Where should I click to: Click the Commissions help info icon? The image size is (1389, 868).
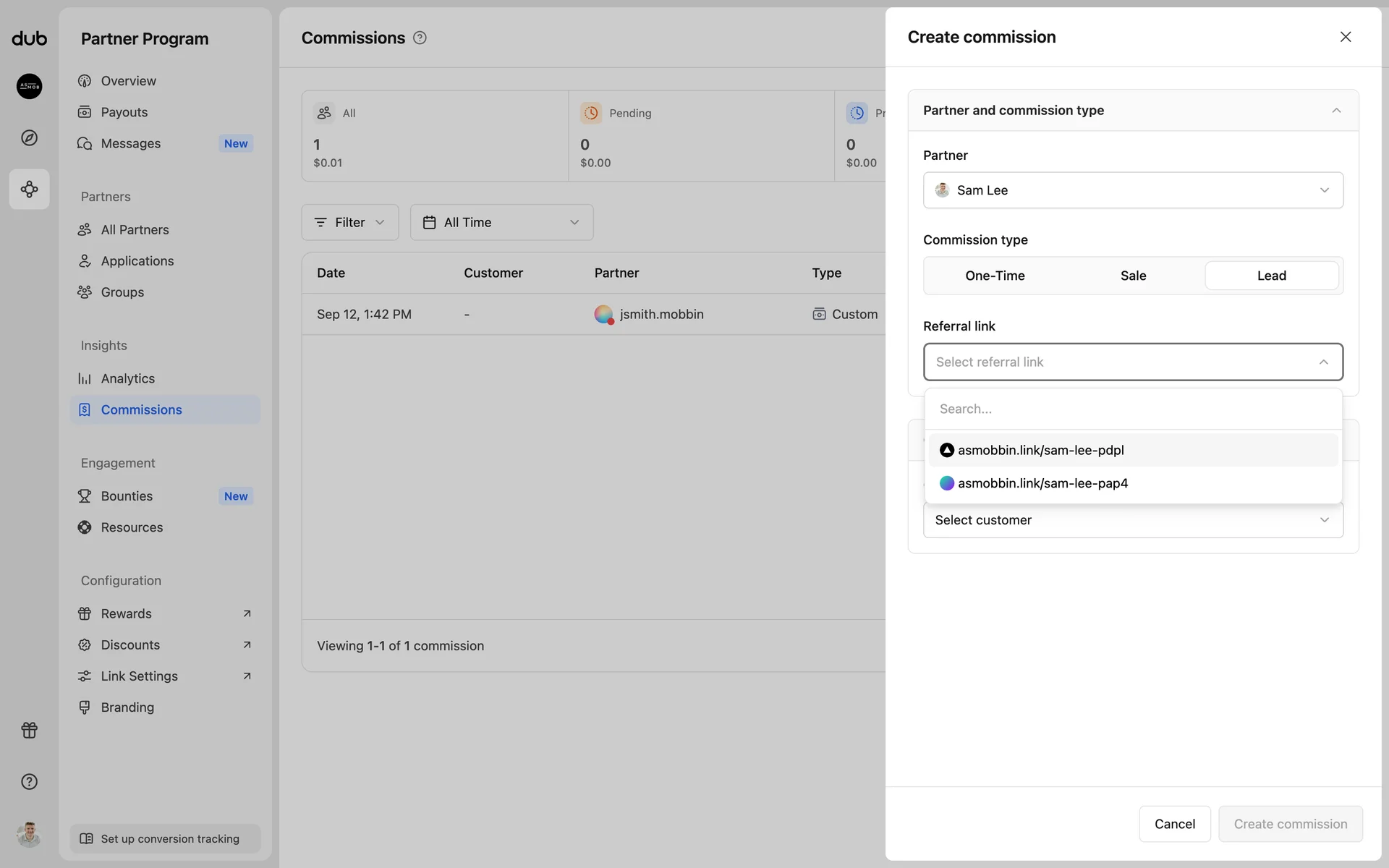coord(420,38)
